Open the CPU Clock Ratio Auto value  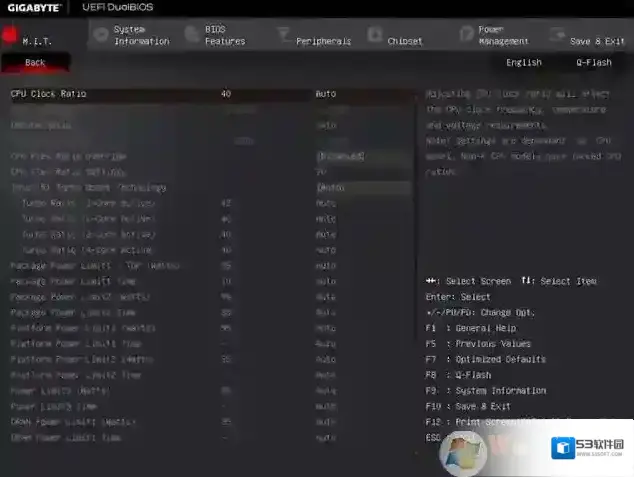(x=326, y=94)
